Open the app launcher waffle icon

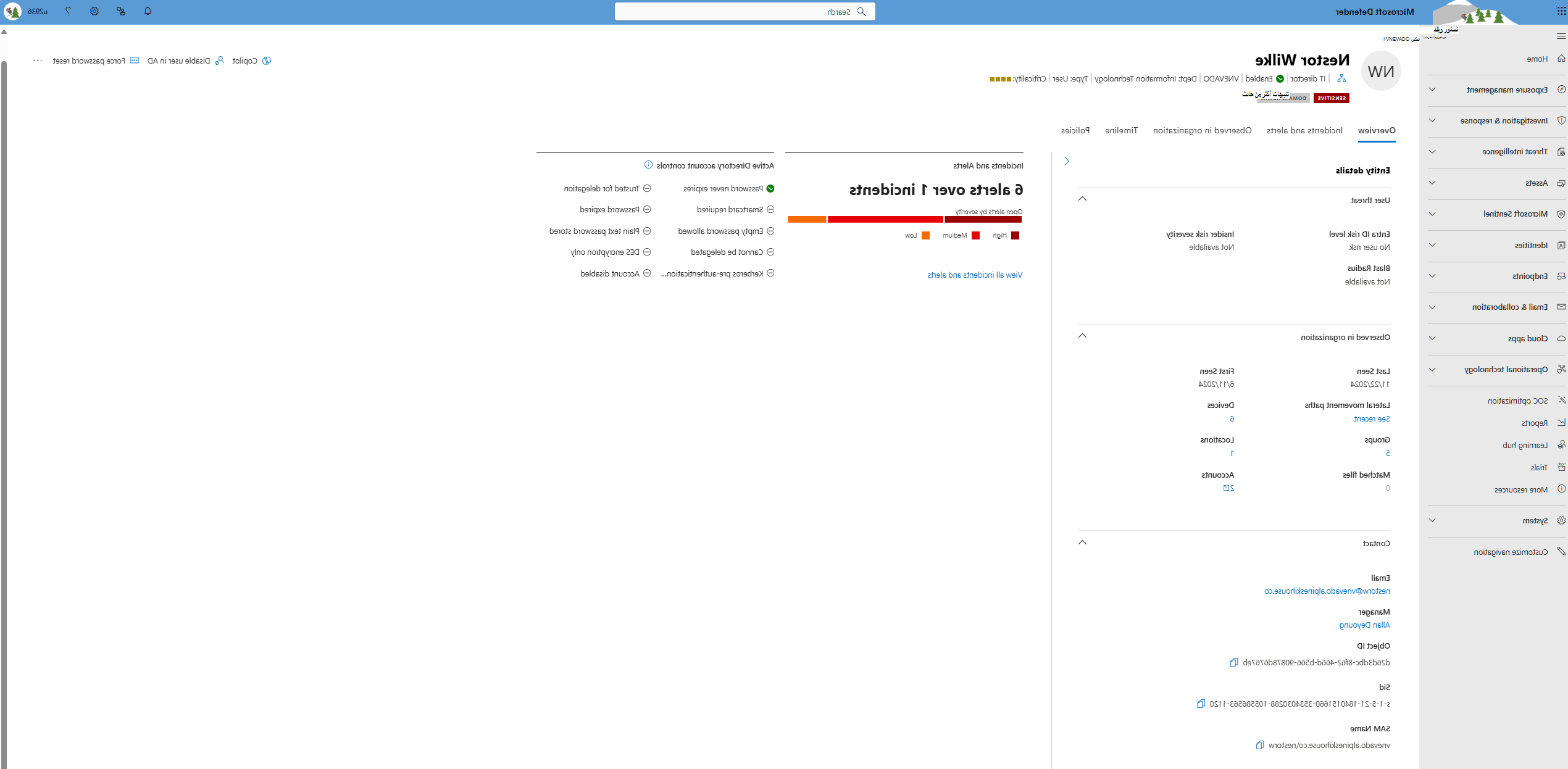click(1561, 11)
